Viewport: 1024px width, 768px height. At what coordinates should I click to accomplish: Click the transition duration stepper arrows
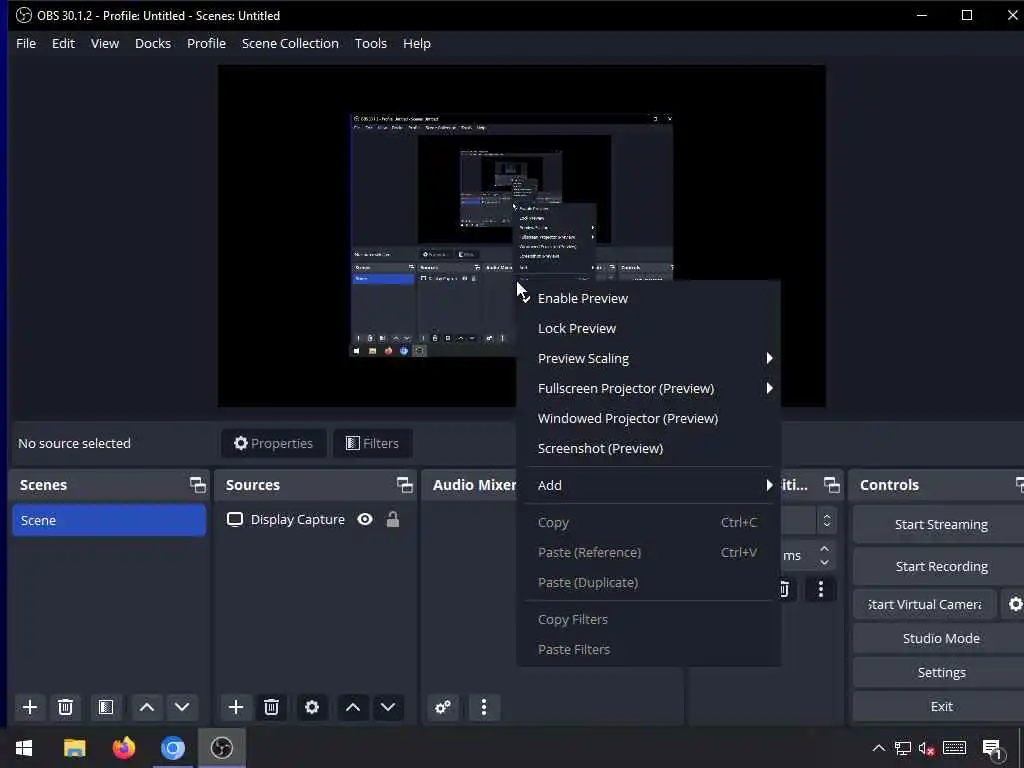824,556
